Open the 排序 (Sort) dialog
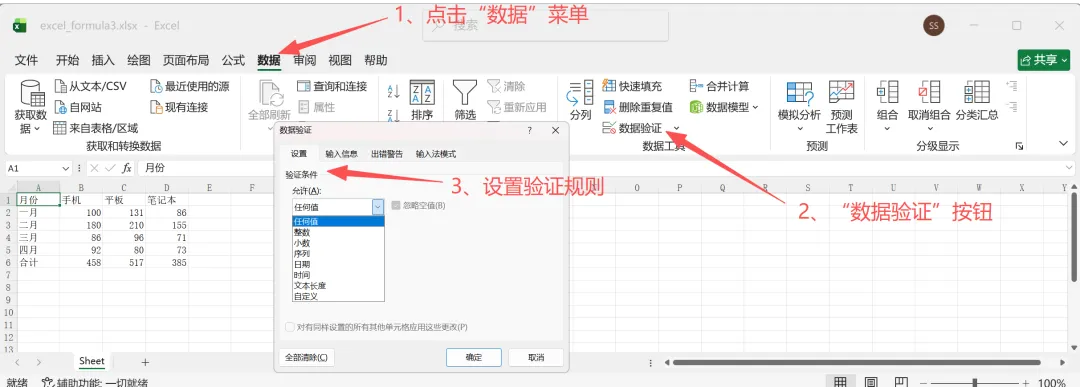 (422, 101)
